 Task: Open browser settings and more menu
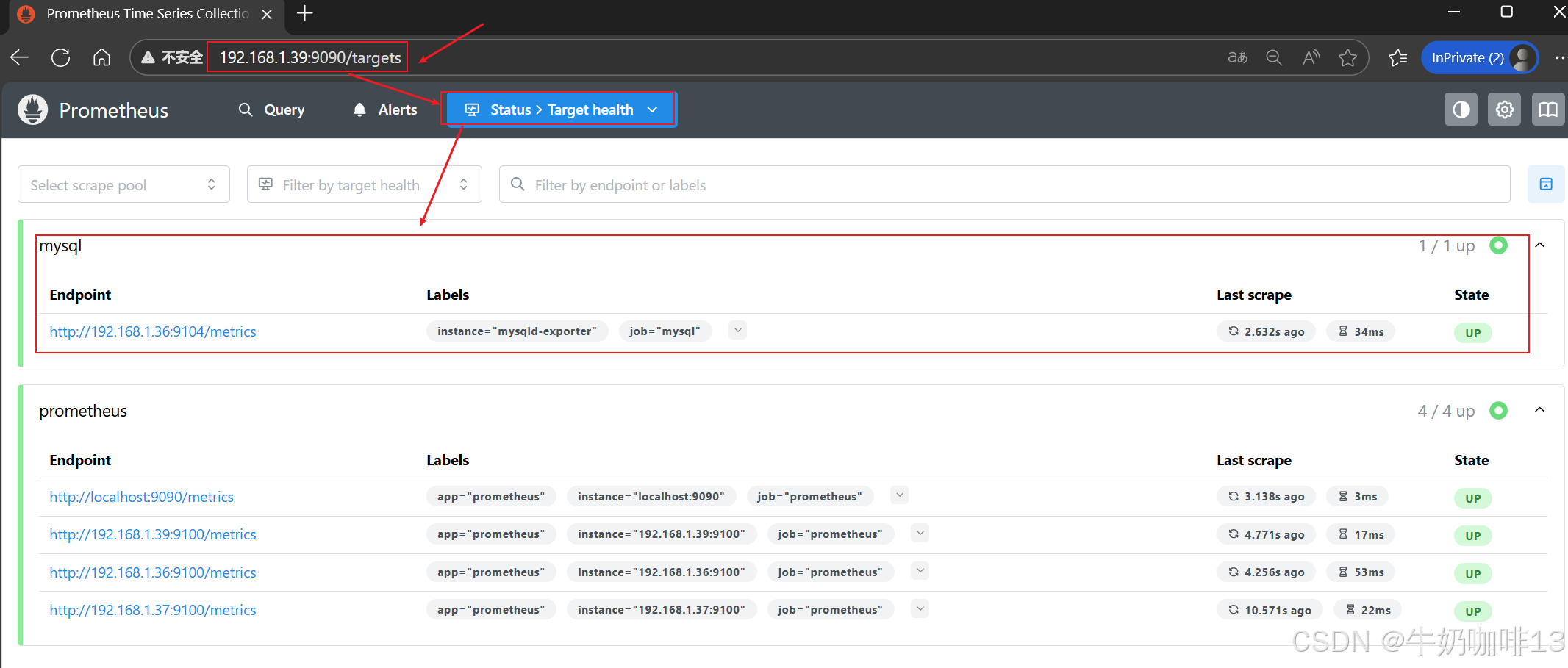pos(1559,57)
